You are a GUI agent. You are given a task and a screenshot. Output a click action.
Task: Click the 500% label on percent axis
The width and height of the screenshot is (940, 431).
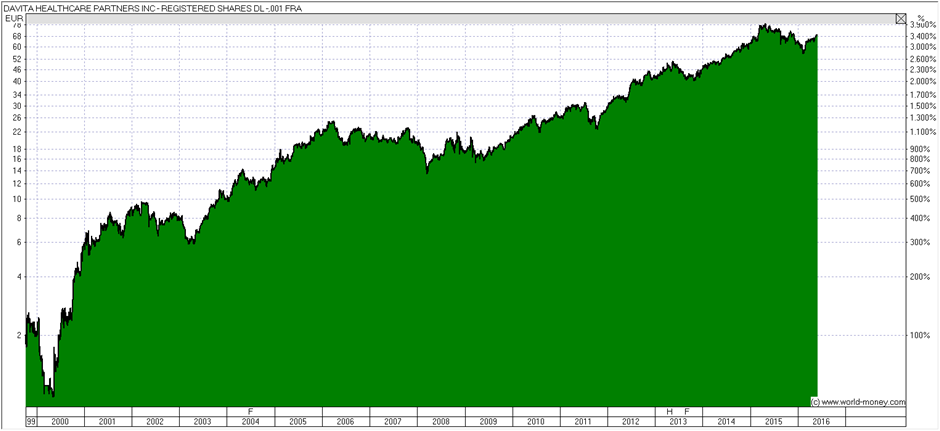tap(920, 199)
